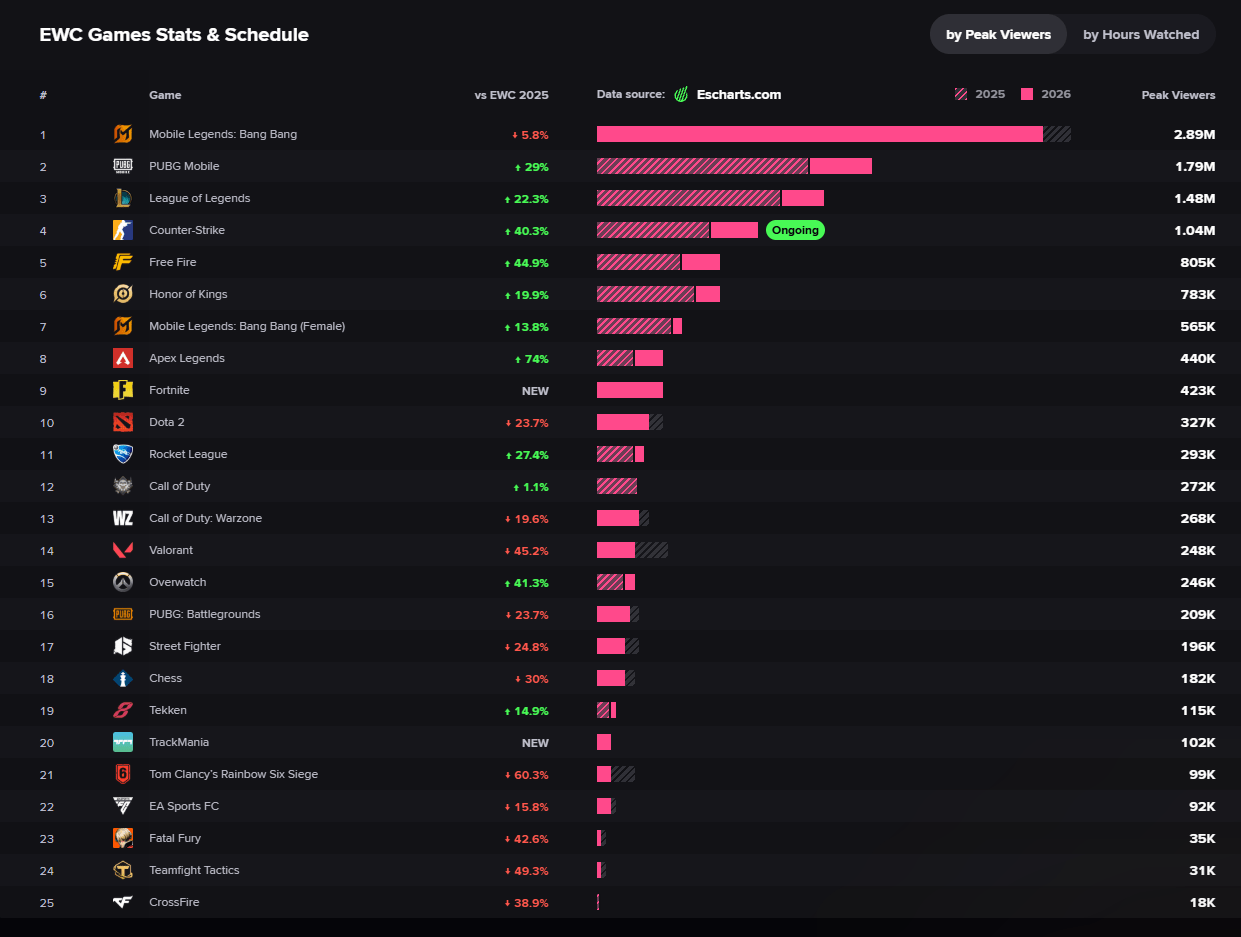Click the Street Fighter game icon

click(x=123, y=646)
